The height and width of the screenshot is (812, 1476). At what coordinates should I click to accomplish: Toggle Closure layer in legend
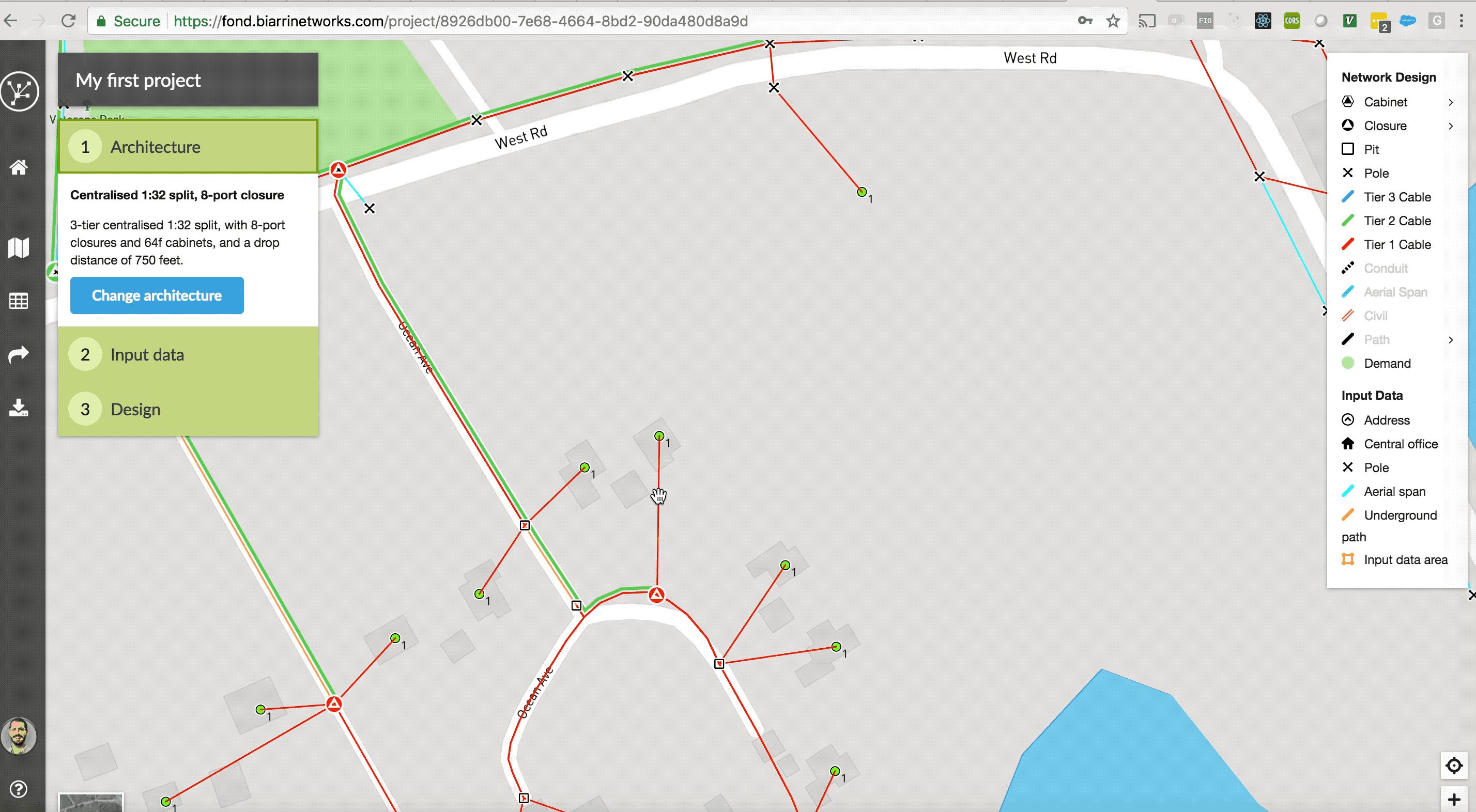1385,126
